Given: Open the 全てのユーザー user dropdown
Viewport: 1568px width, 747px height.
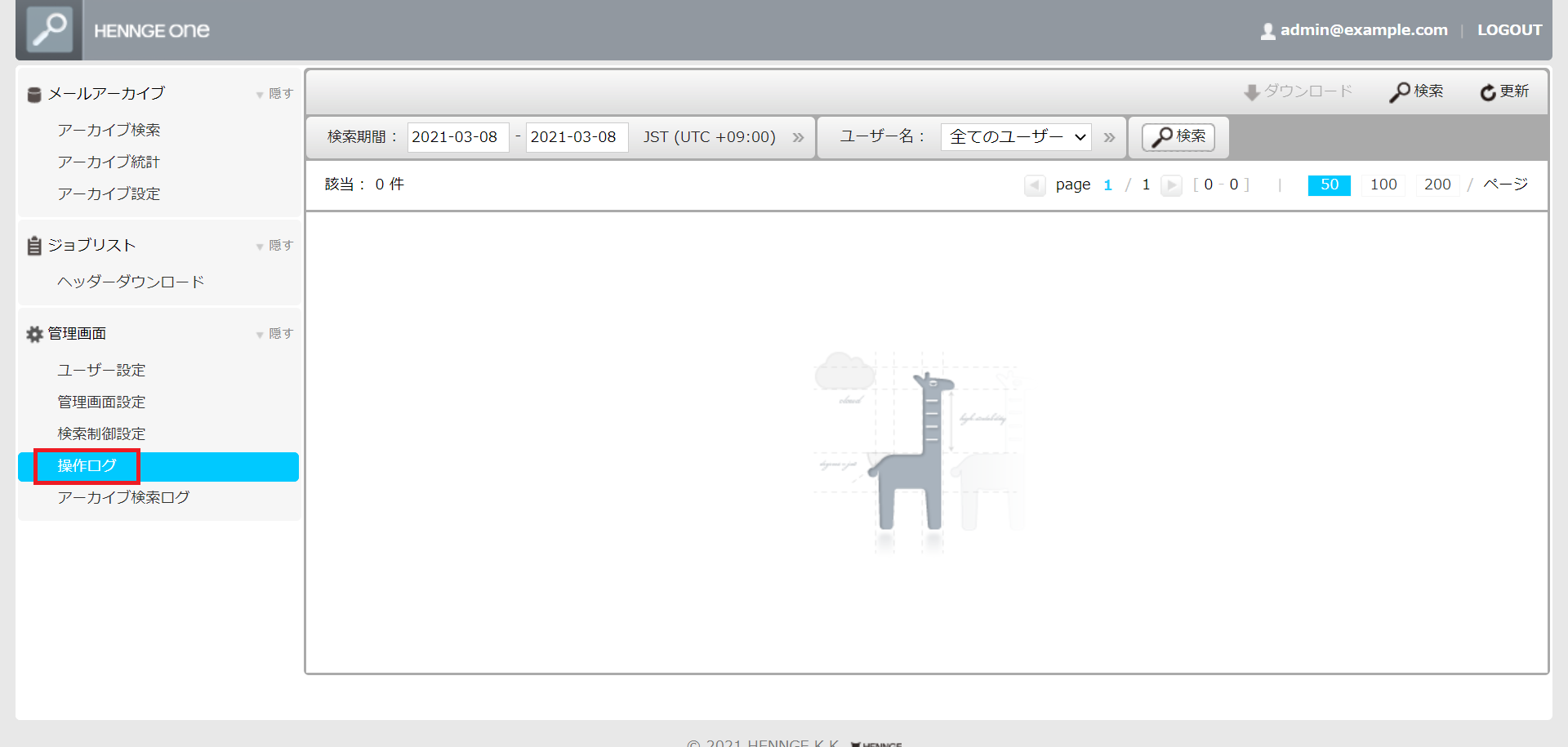Looking at the screenshot, I should coord(1016,137).
